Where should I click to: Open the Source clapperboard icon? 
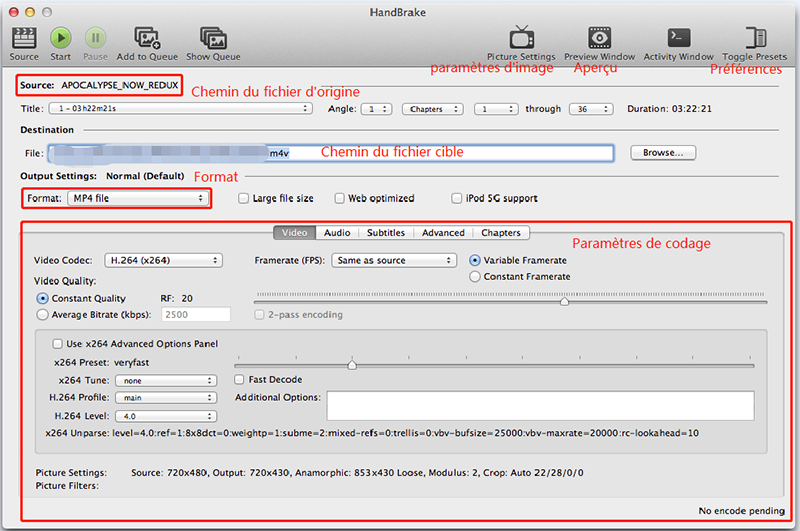point(23,38)
